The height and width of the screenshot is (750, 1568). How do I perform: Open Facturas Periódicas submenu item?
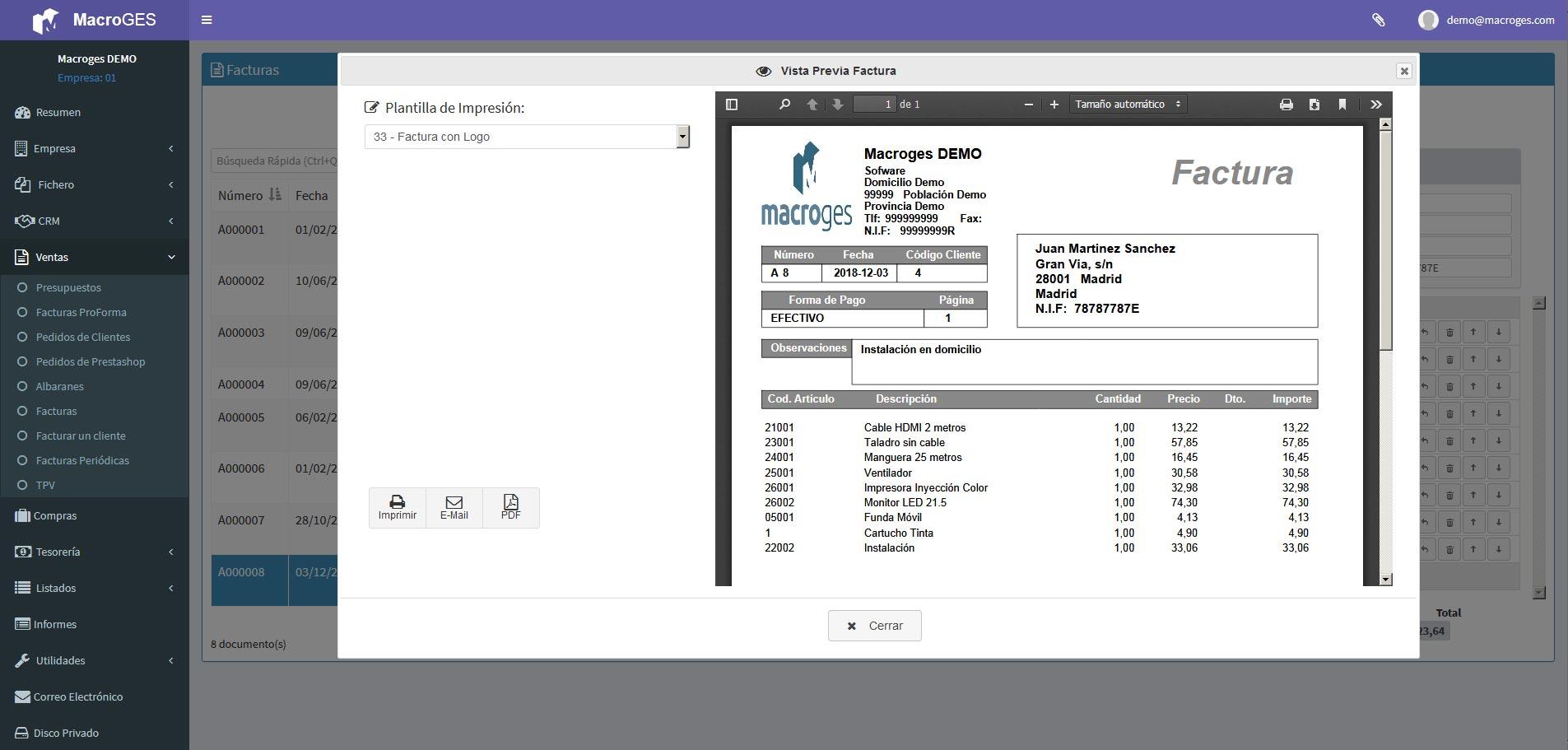pyautogui.click(x=82, y=460)
